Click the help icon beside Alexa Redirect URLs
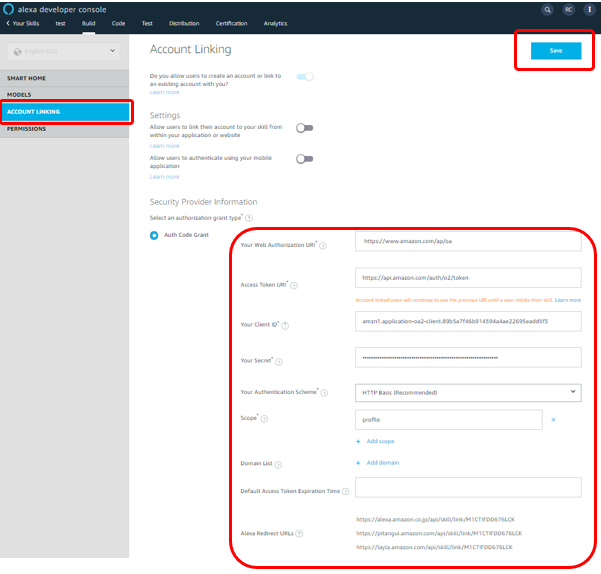This screenshot has height=574, width=601. click(300, 534)
